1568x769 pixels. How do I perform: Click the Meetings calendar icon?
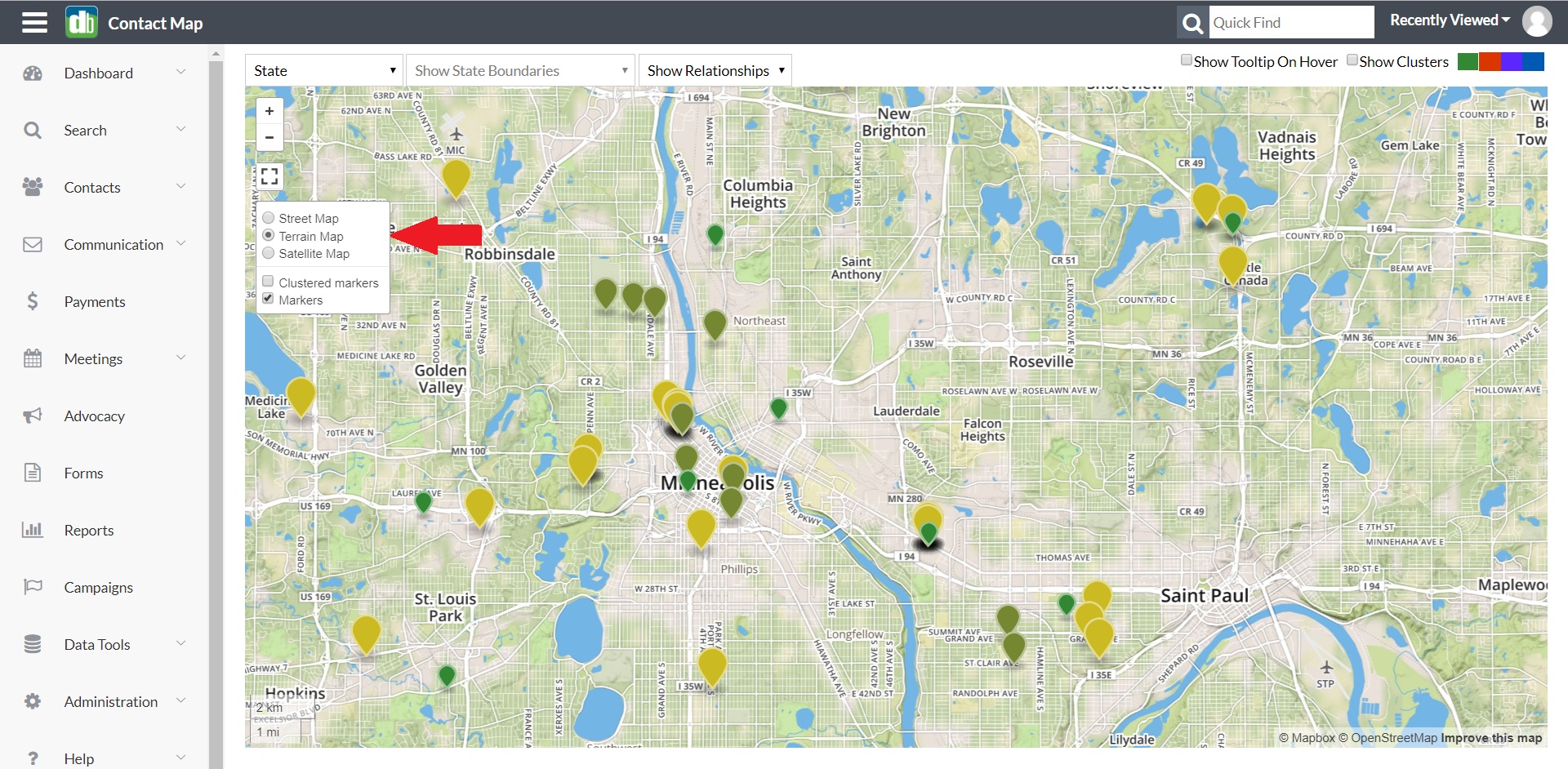pyautogui.click(x=33, y=358)
